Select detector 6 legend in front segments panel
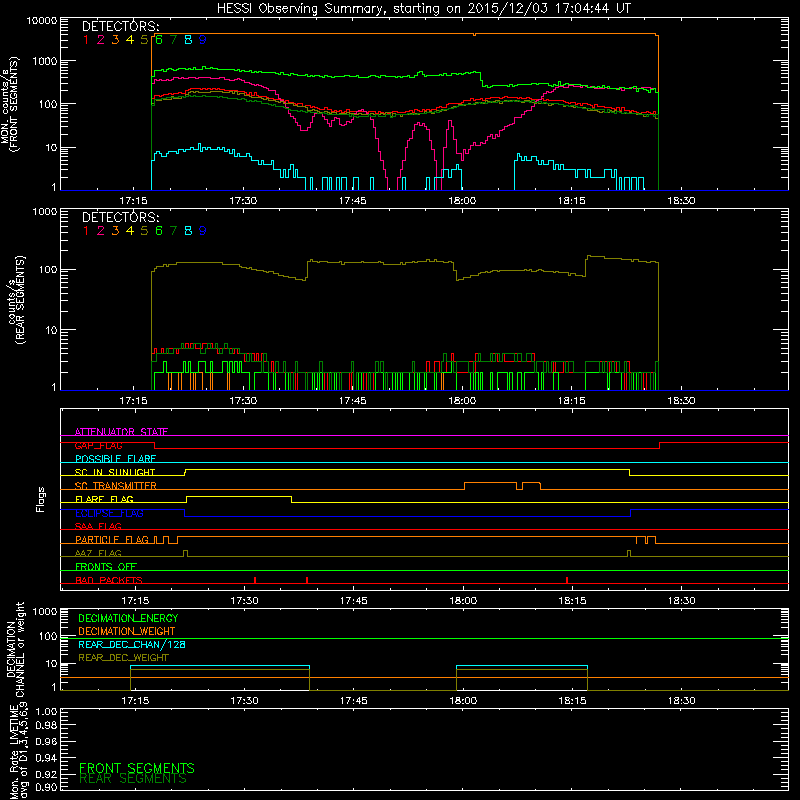 (x=159, y=40)
